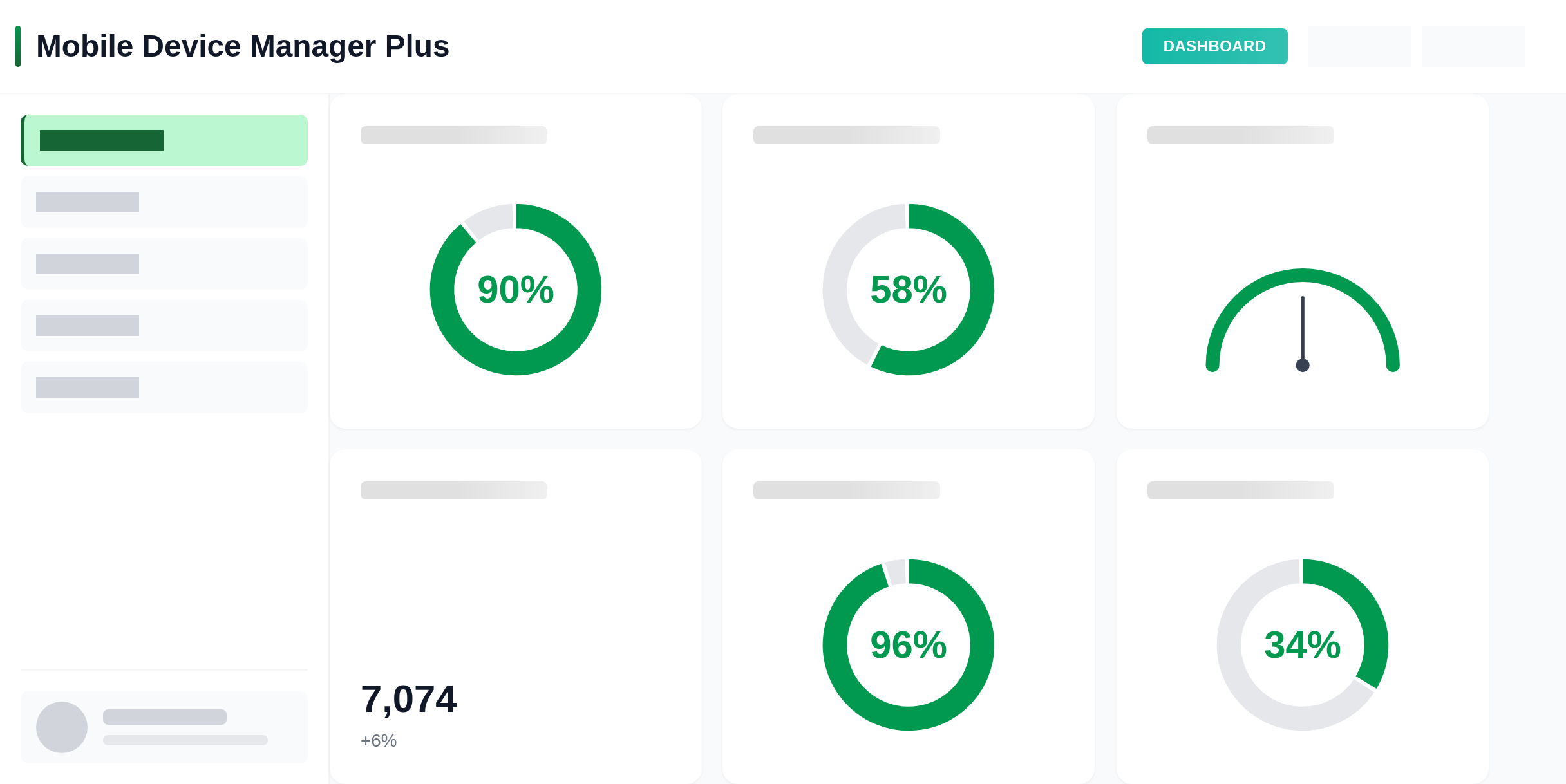Screen dimensions: 1566x784
Task: Select the 90% donut chart
Action: click(516, 290)
